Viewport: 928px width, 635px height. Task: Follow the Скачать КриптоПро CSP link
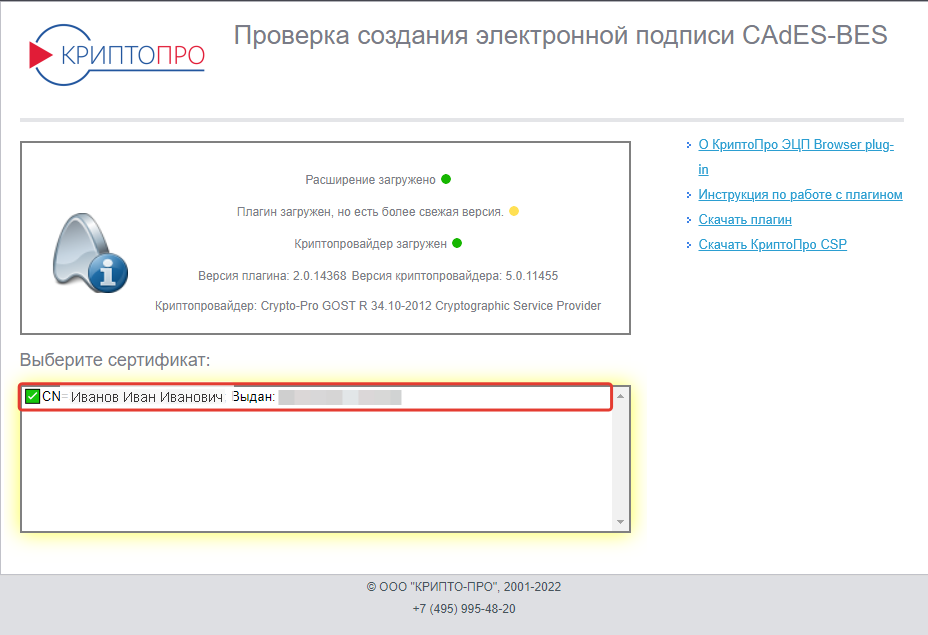(x=772, y=244)
